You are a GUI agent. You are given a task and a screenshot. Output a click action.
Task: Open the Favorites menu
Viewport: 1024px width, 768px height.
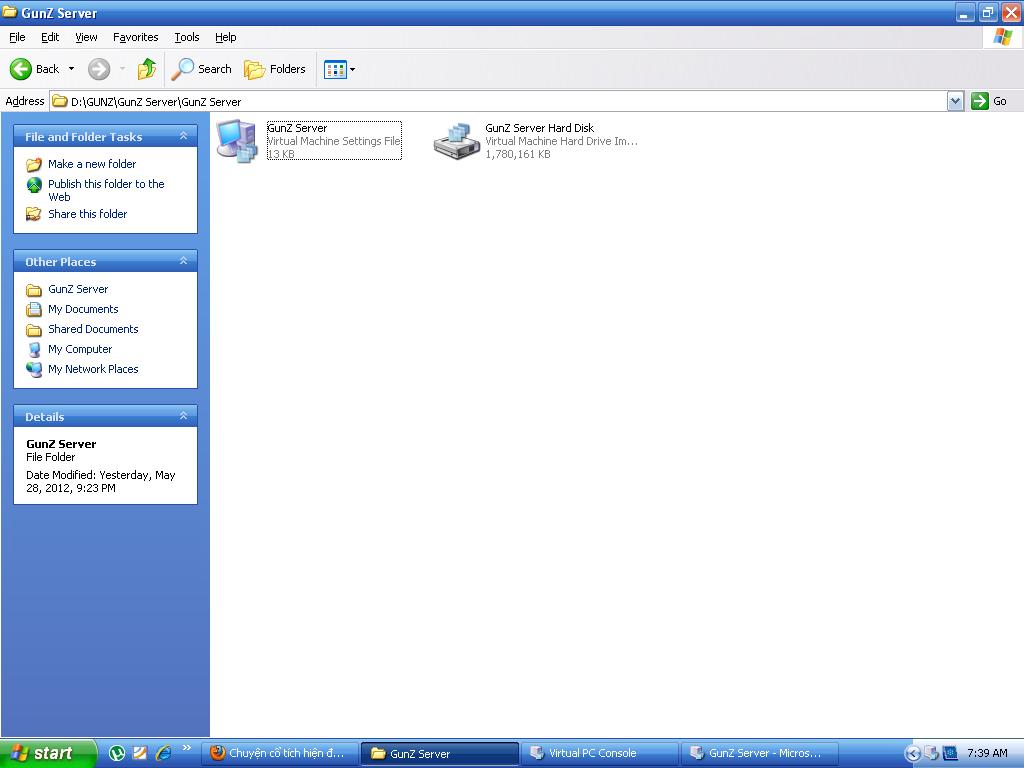(x=135, y=37)
